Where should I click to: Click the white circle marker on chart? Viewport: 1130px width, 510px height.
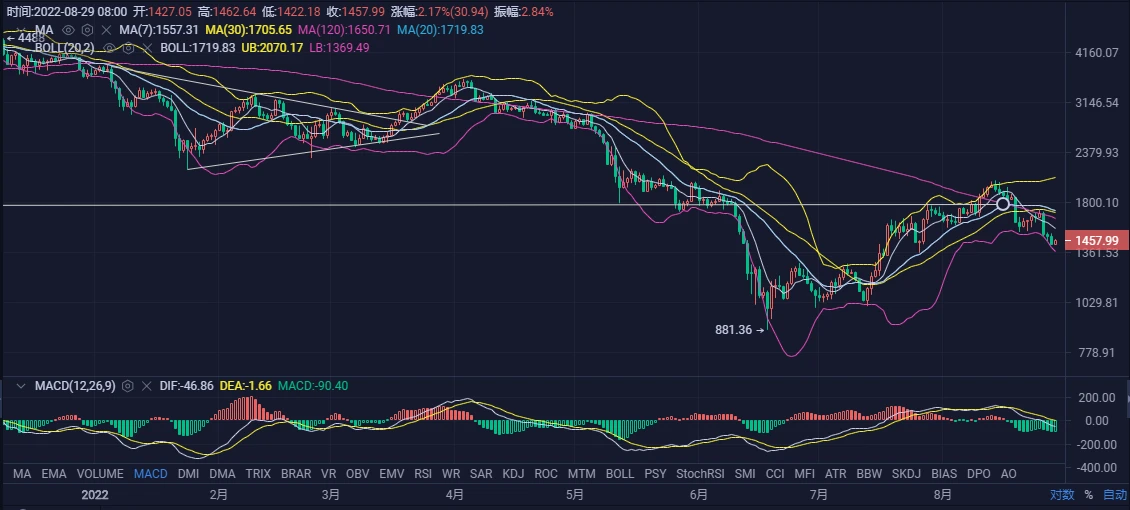tap(1002, 205)
